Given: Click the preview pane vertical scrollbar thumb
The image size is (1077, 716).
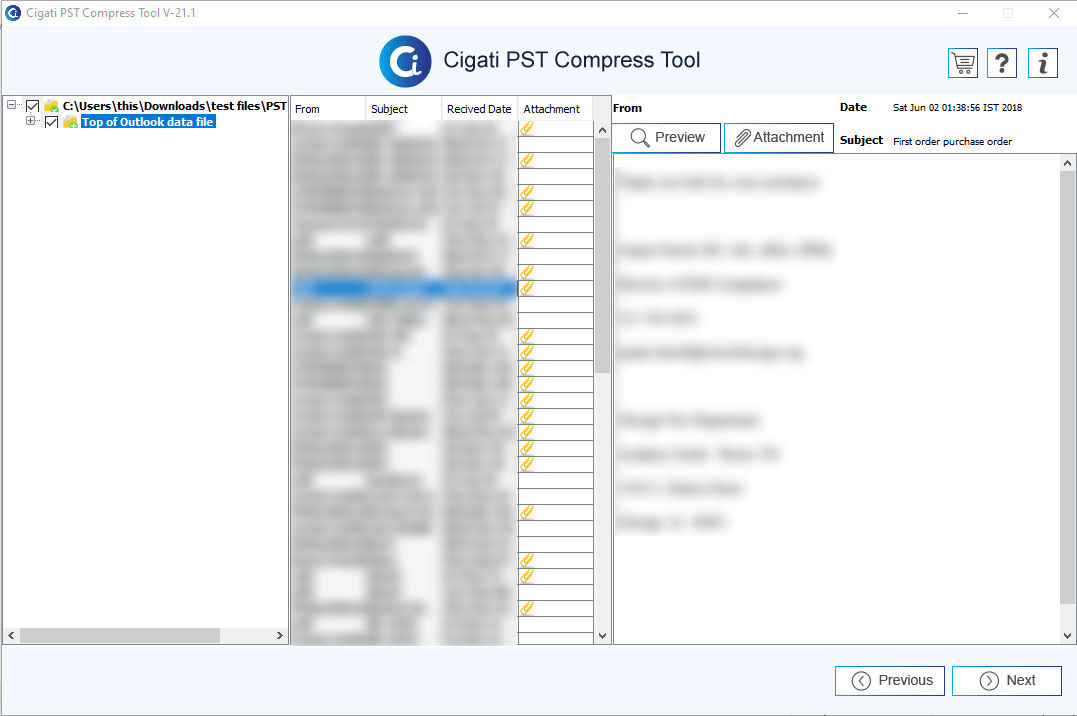Looking at the screenshot, I should pos(1067,388).
